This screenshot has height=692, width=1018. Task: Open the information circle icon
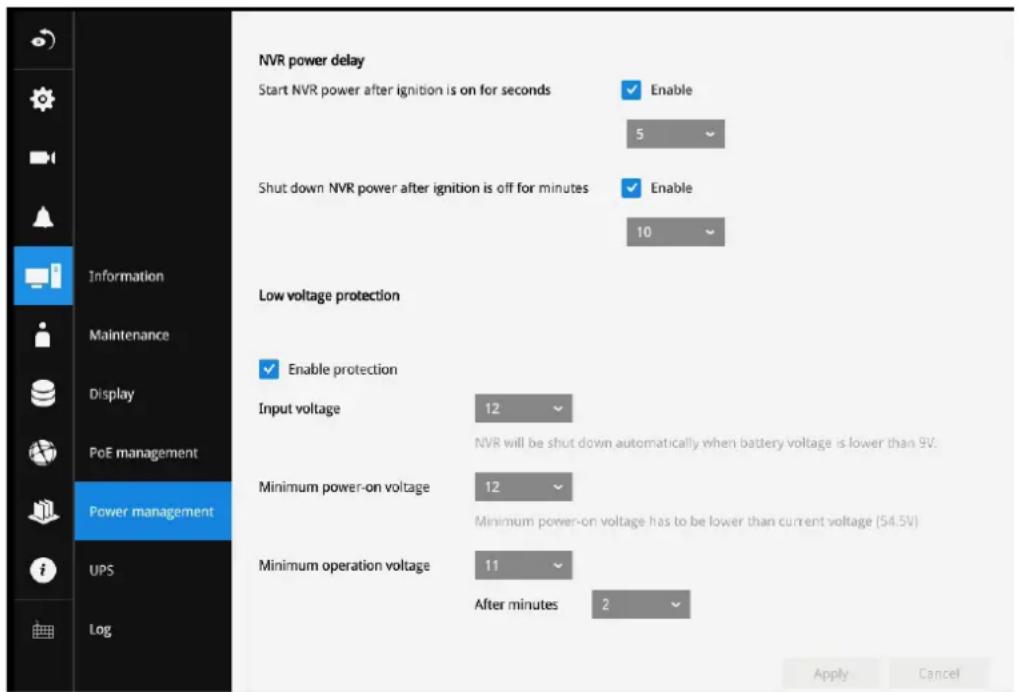click(43, 570)
